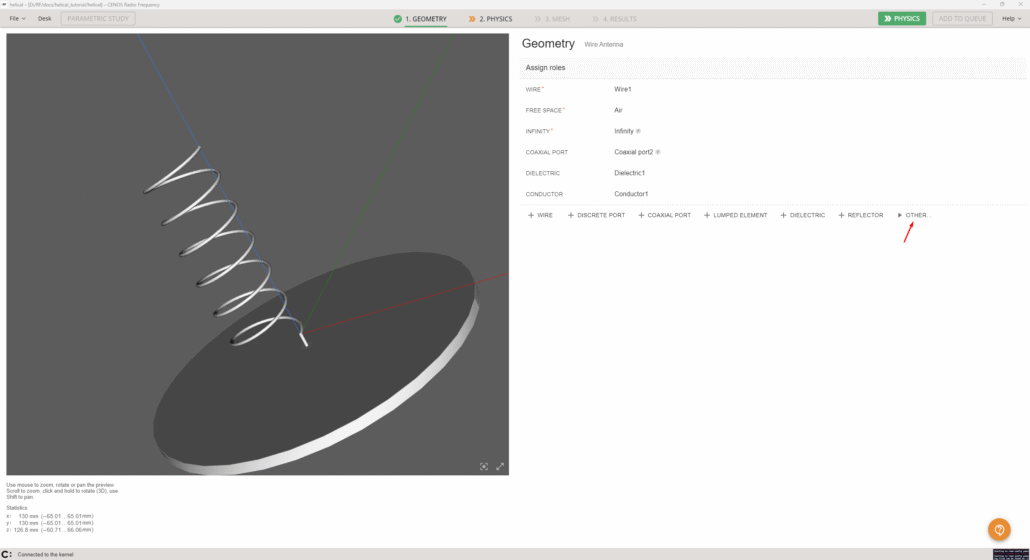The image size is (1030, 560).
Task: Expand the Other… roles list
Action: pos(914,215)
